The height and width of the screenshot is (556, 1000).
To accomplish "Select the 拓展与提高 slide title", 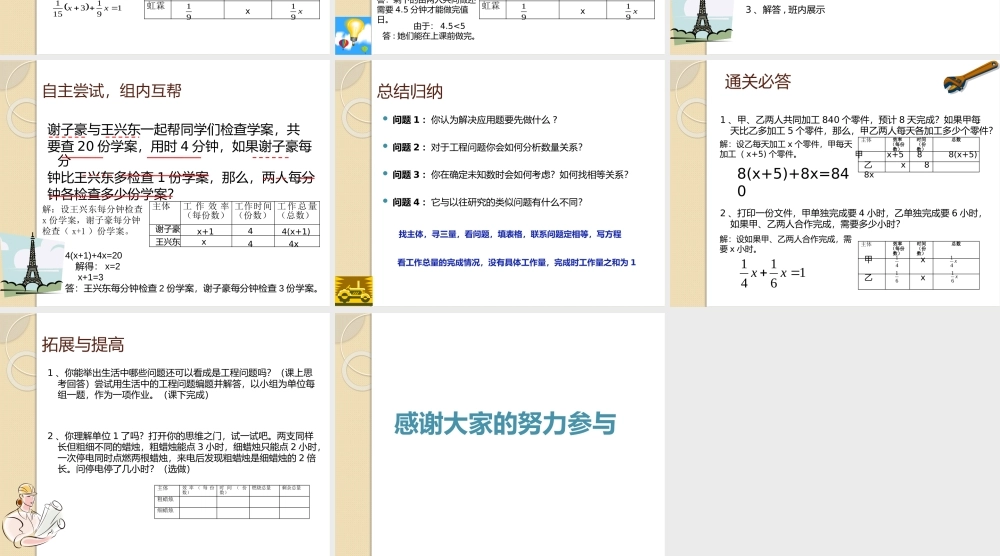I will 83,344.
